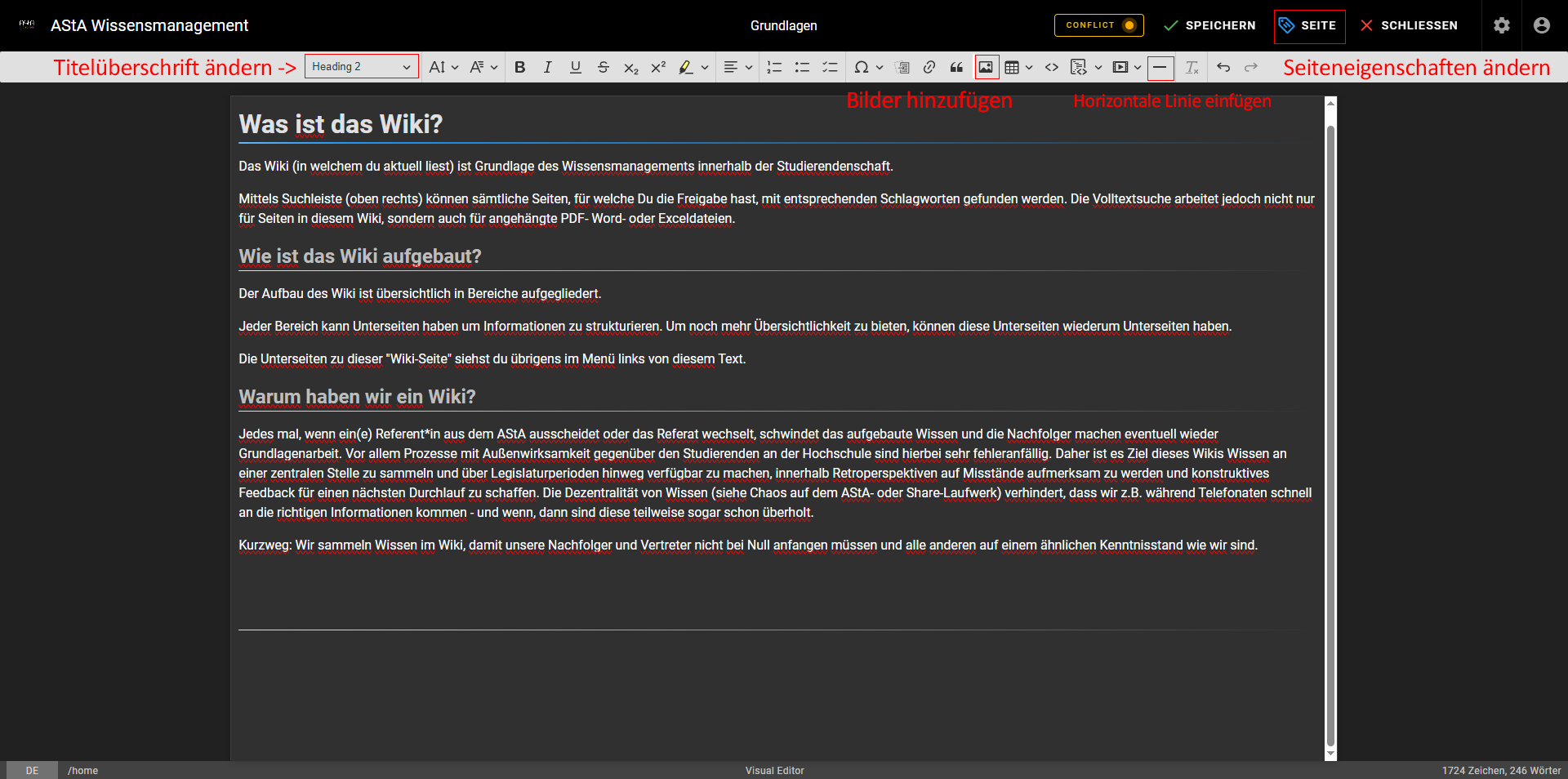Image resolution: width=1568 pixels, height=779 pixels.
Task: Apply subscript formatting
Action: (630, 67)
